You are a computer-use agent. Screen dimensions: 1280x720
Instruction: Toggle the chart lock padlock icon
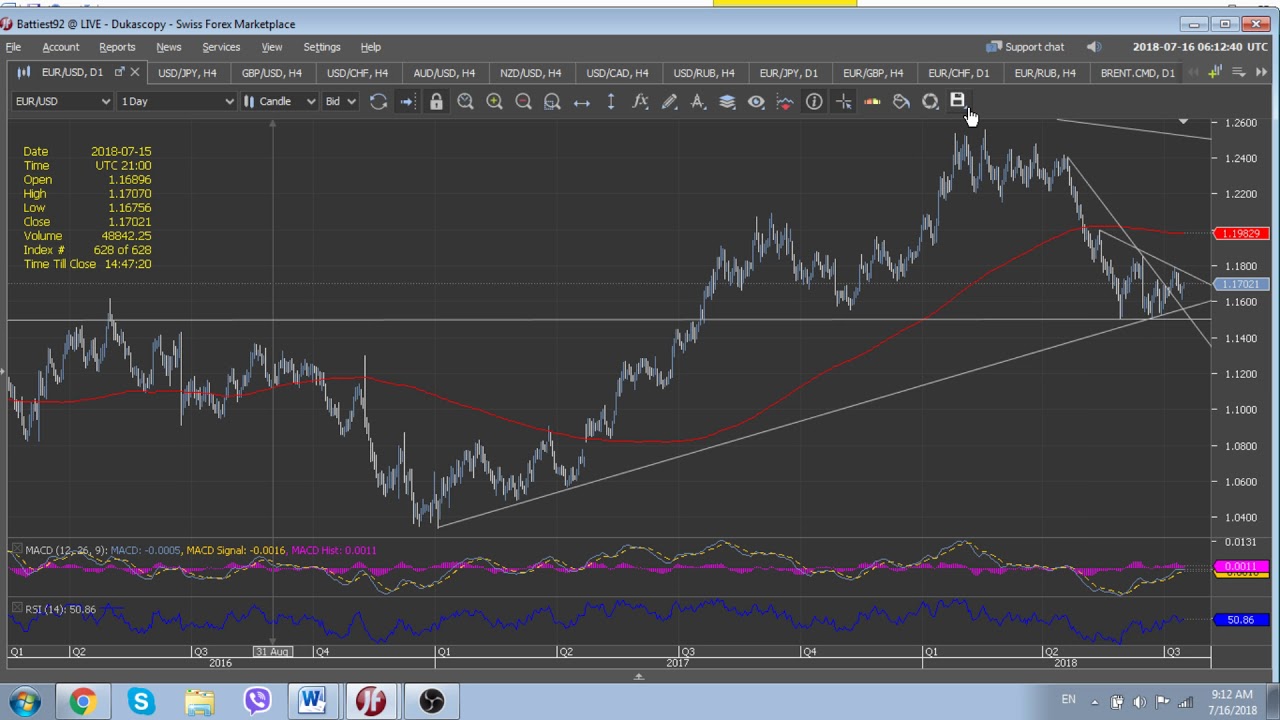436,101
